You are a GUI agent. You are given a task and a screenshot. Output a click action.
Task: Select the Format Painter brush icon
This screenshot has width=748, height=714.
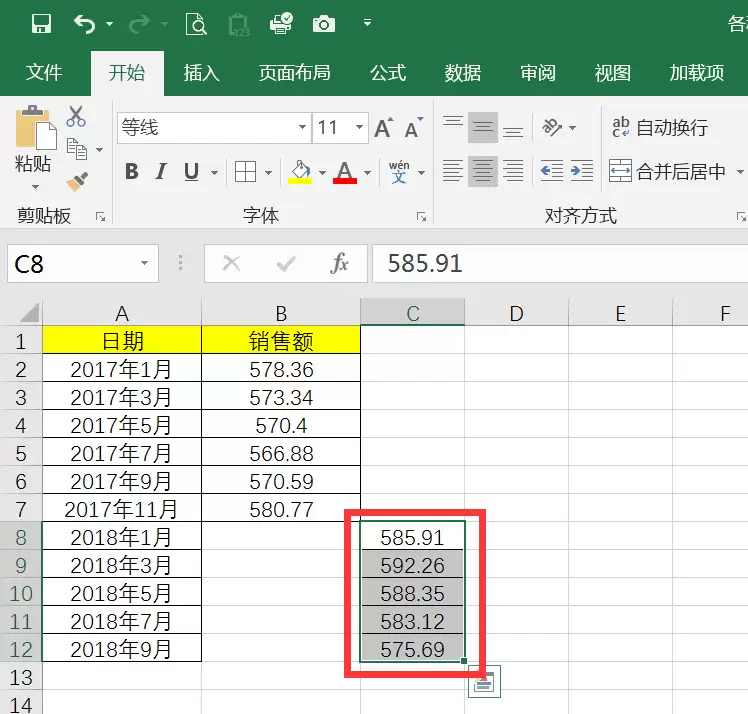click(77, 182)
